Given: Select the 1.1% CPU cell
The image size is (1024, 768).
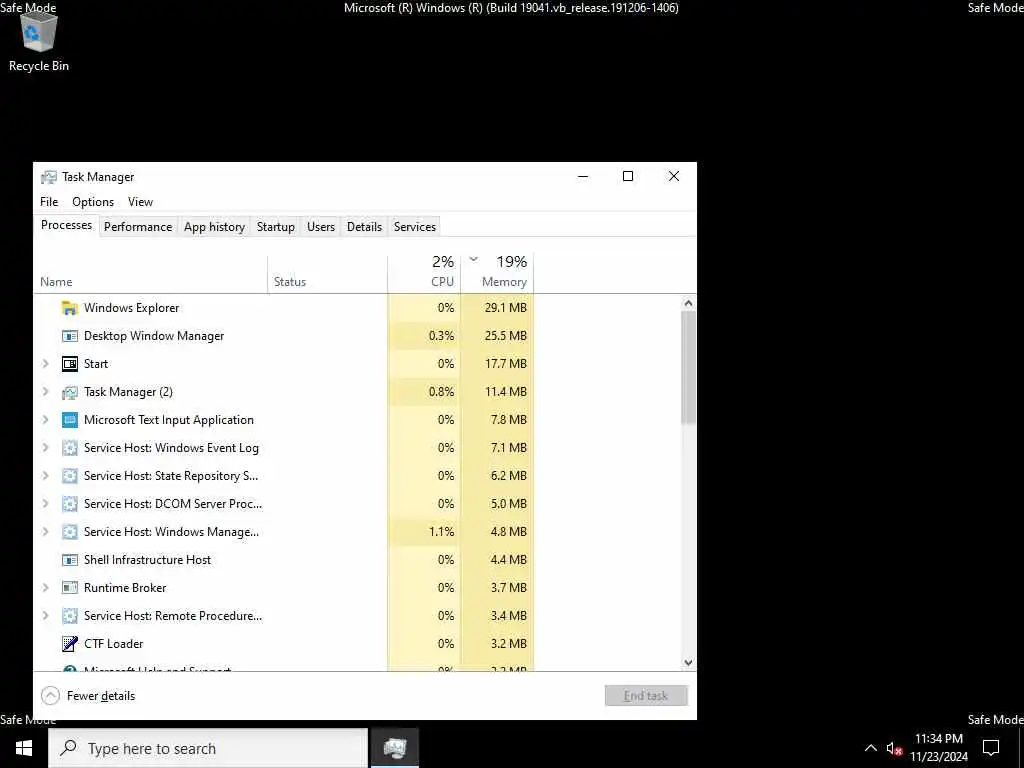Looking at the screenshot, I should coord(424,532).
